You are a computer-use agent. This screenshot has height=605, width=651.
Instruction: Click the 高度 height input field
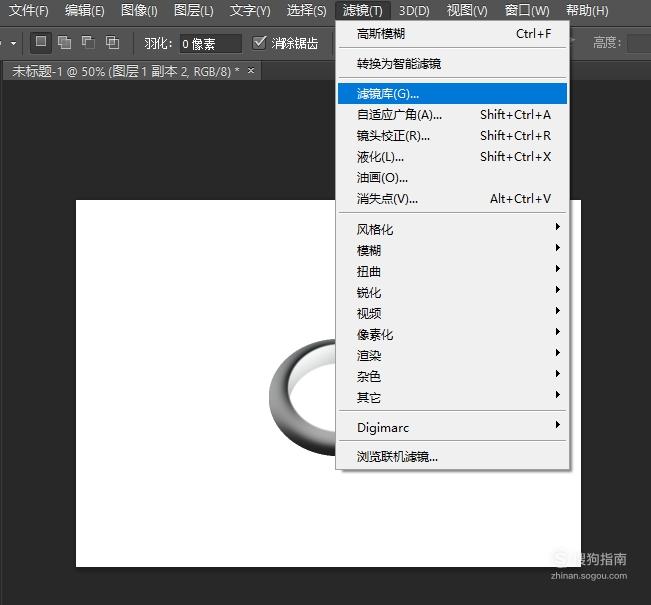click(x=639, y=43)
